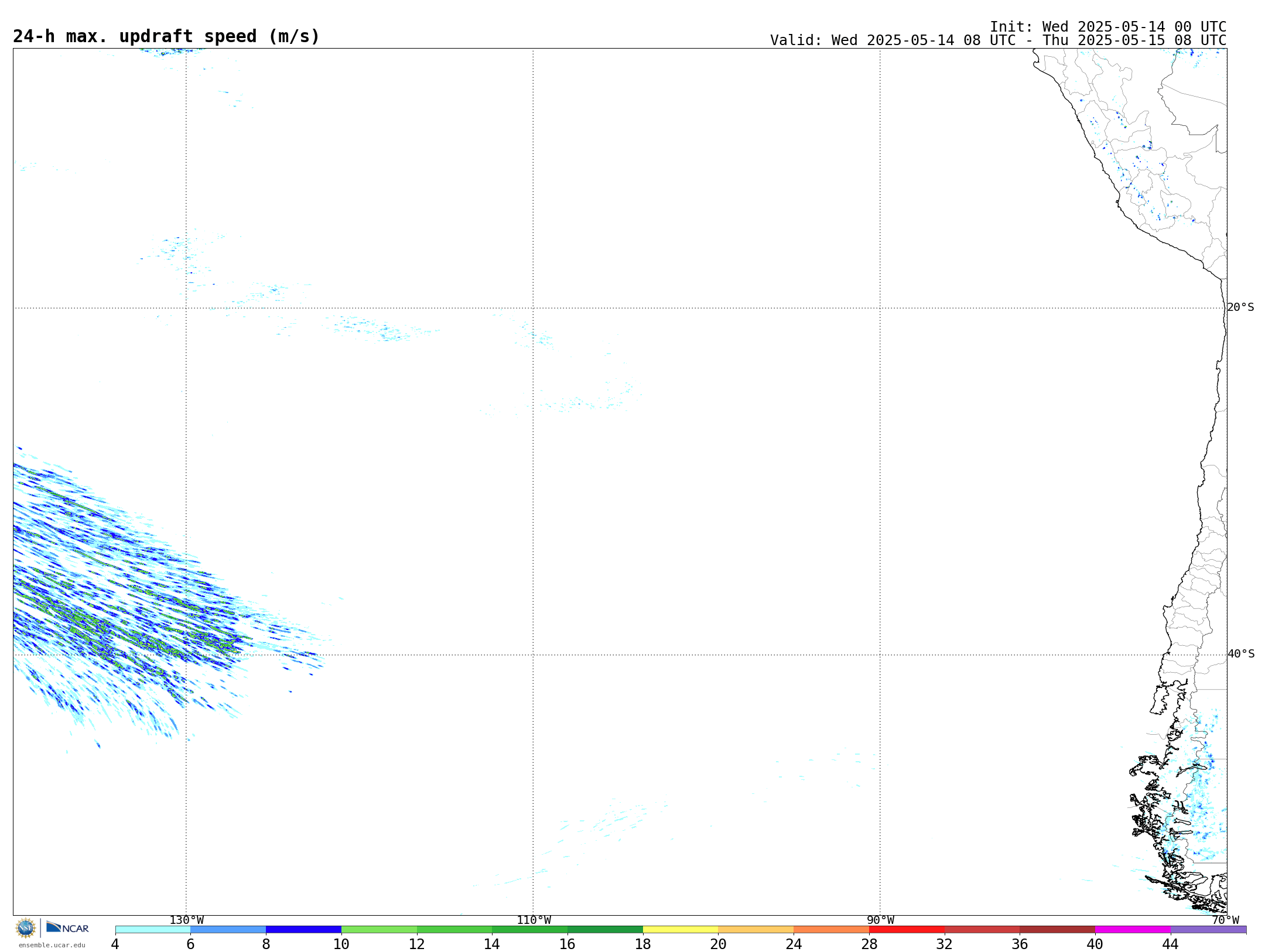Click the NSF logo
Image resolution: width=1265 pixels, height=952 pixels.
(x=26, y=928)
